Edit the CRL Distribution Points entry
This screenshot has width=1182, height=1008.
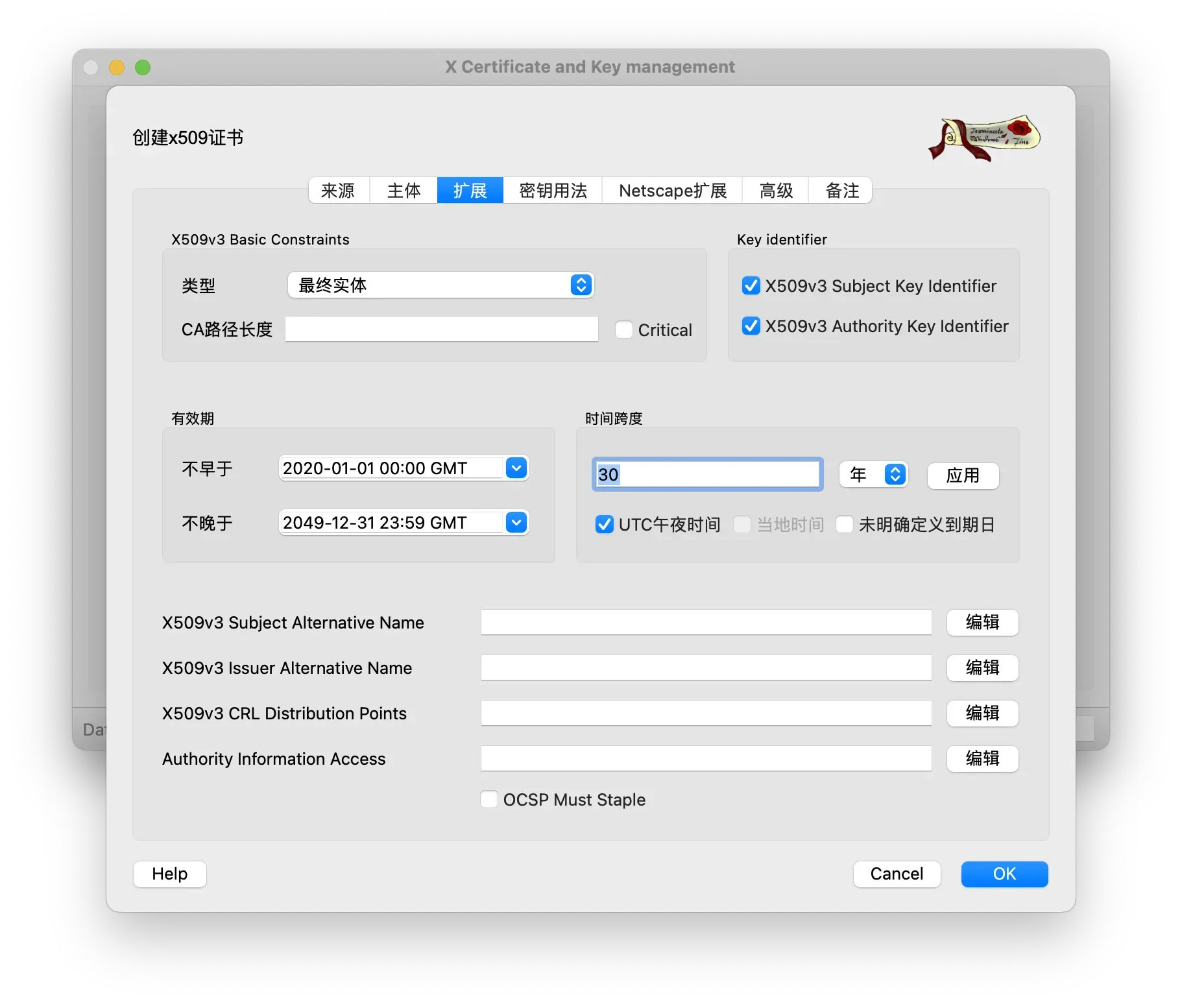tap(982, 714)
